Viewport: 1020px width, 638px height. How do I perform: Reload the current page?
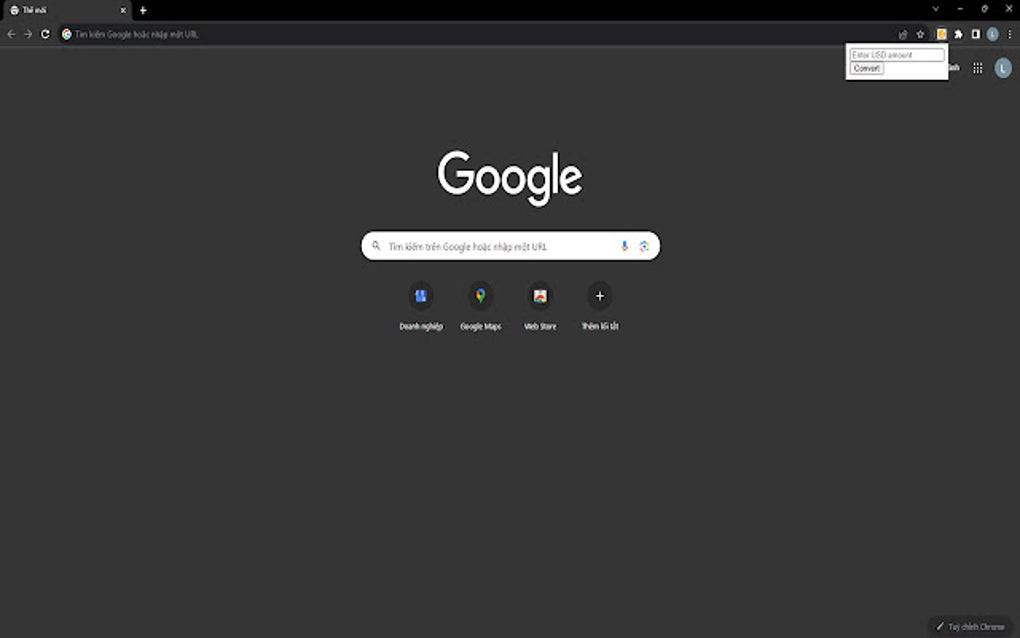coord(46,34)
